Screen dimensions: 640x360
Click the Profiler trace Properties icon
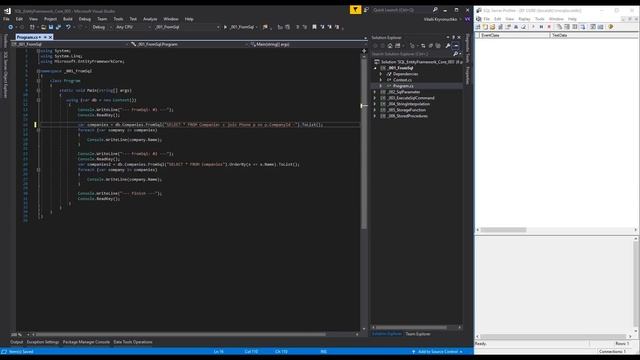click(x=508, y=27)
